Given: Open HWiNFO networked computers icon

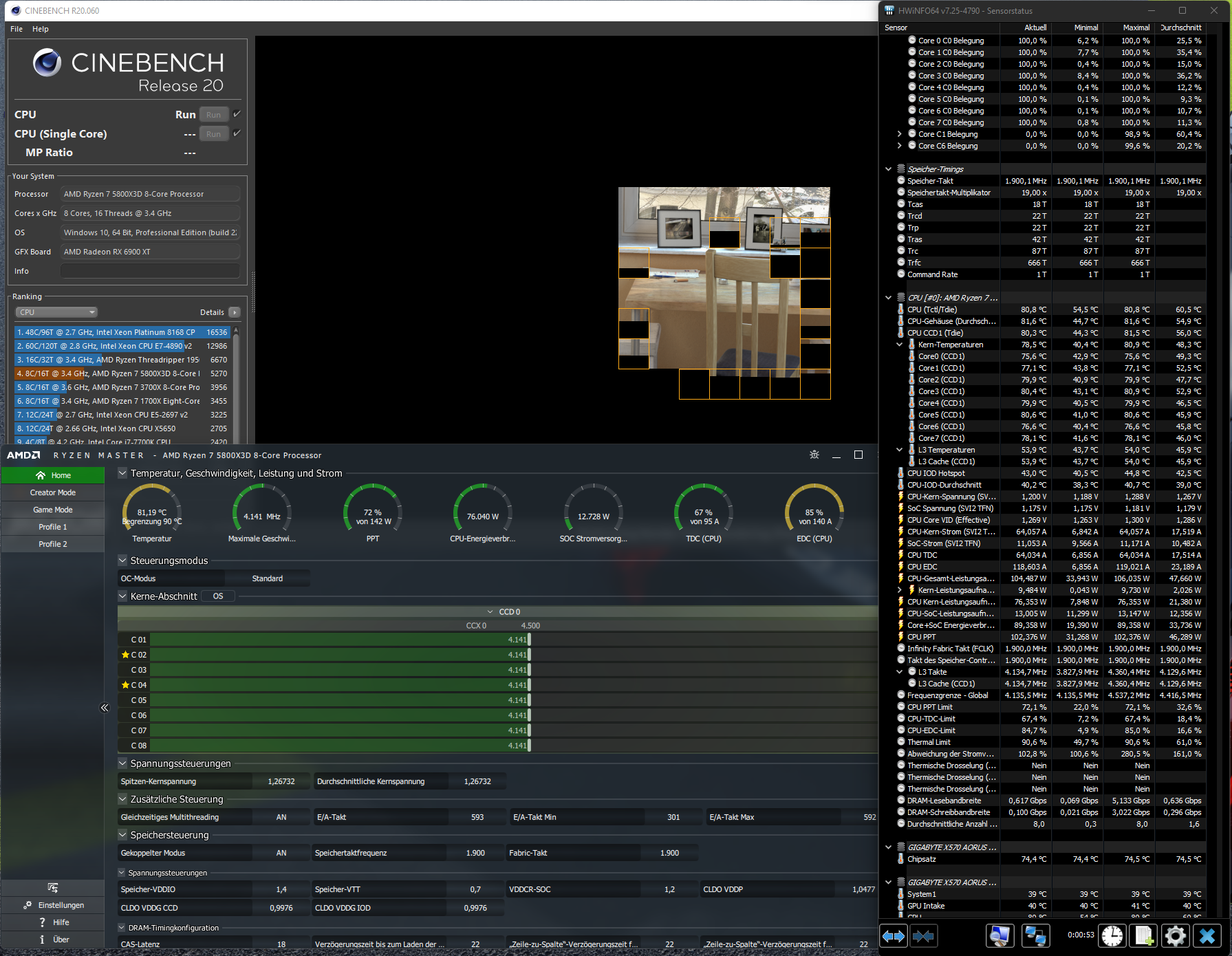Looking at the screenshot, I should click(1035, 935).
